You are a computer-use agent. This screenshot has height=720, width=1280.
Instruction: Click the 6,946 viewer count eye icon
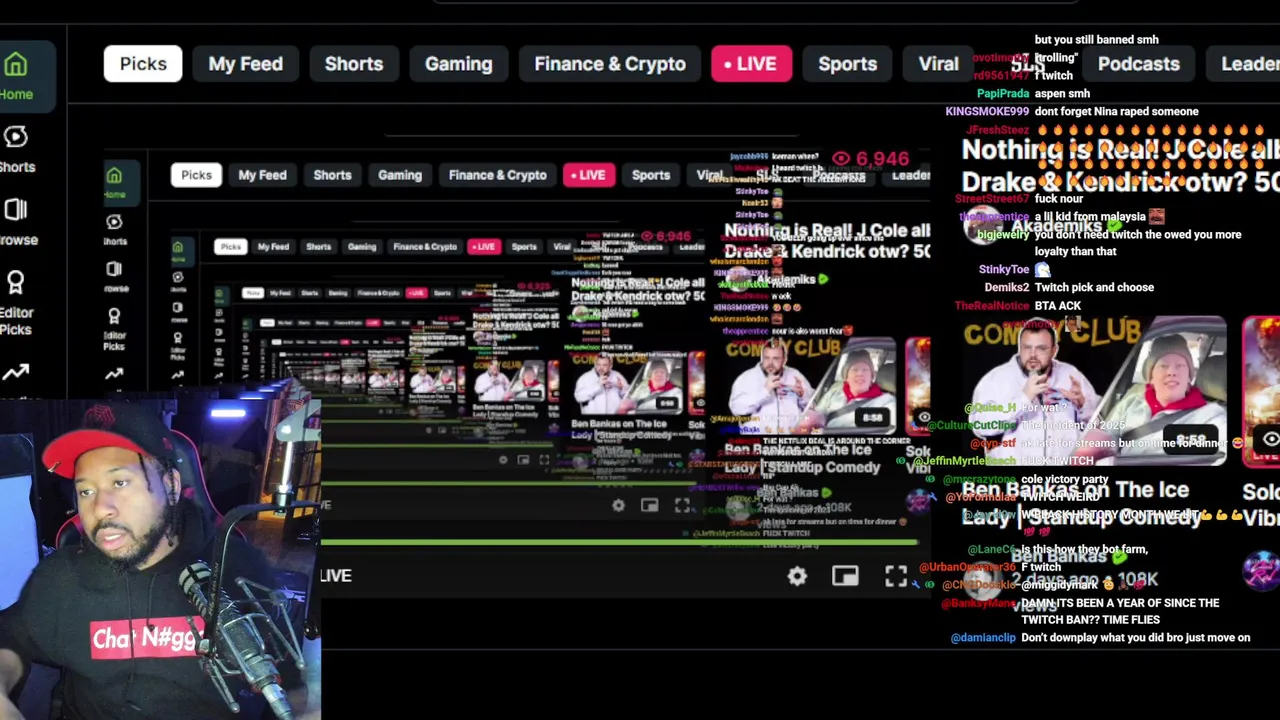[842, 159]
